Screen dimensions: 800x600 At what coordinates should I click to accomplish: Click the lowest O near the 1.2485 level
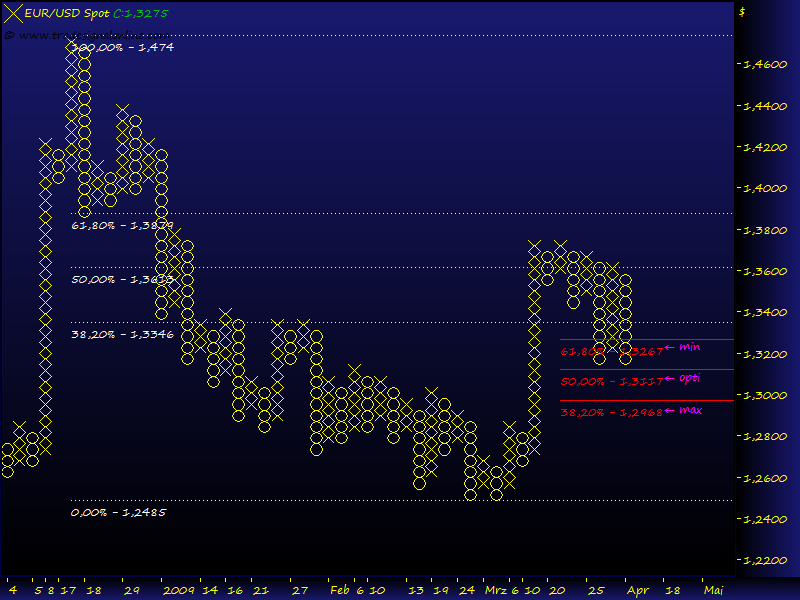pos(472,492)
